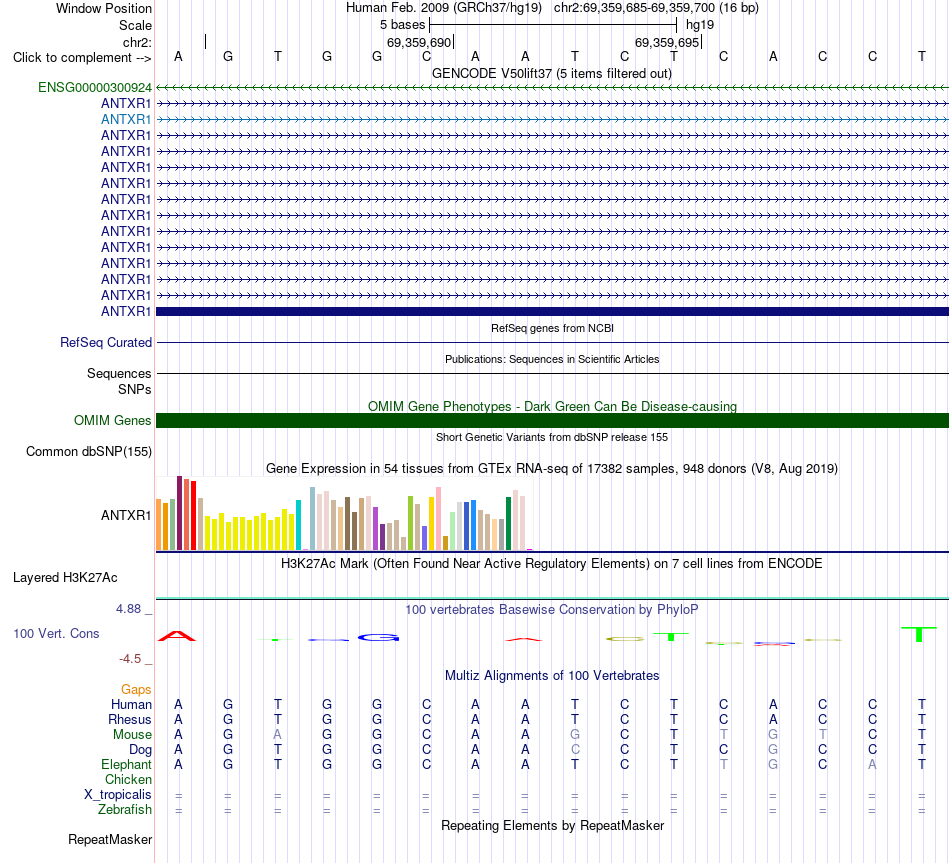Select the Rhesus alignment row label
The height and width of the screenshot is (863, 950).
[x=130, y=719]
